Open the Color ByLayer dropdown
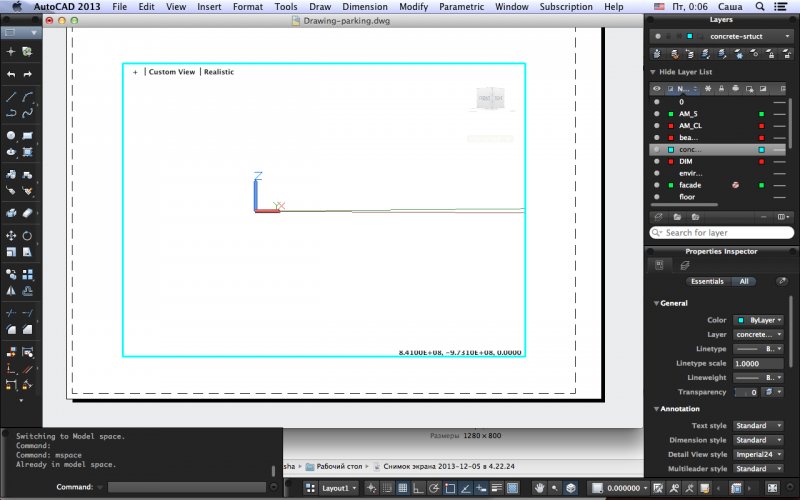 pos(758,320)
